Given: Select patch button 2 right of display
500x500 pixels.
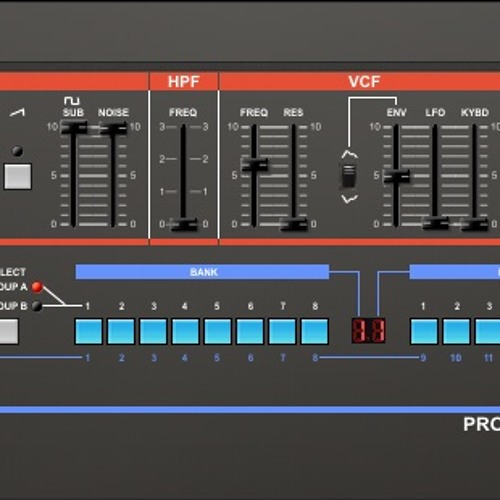Looking at the screenshot, I should coord(456,331).
